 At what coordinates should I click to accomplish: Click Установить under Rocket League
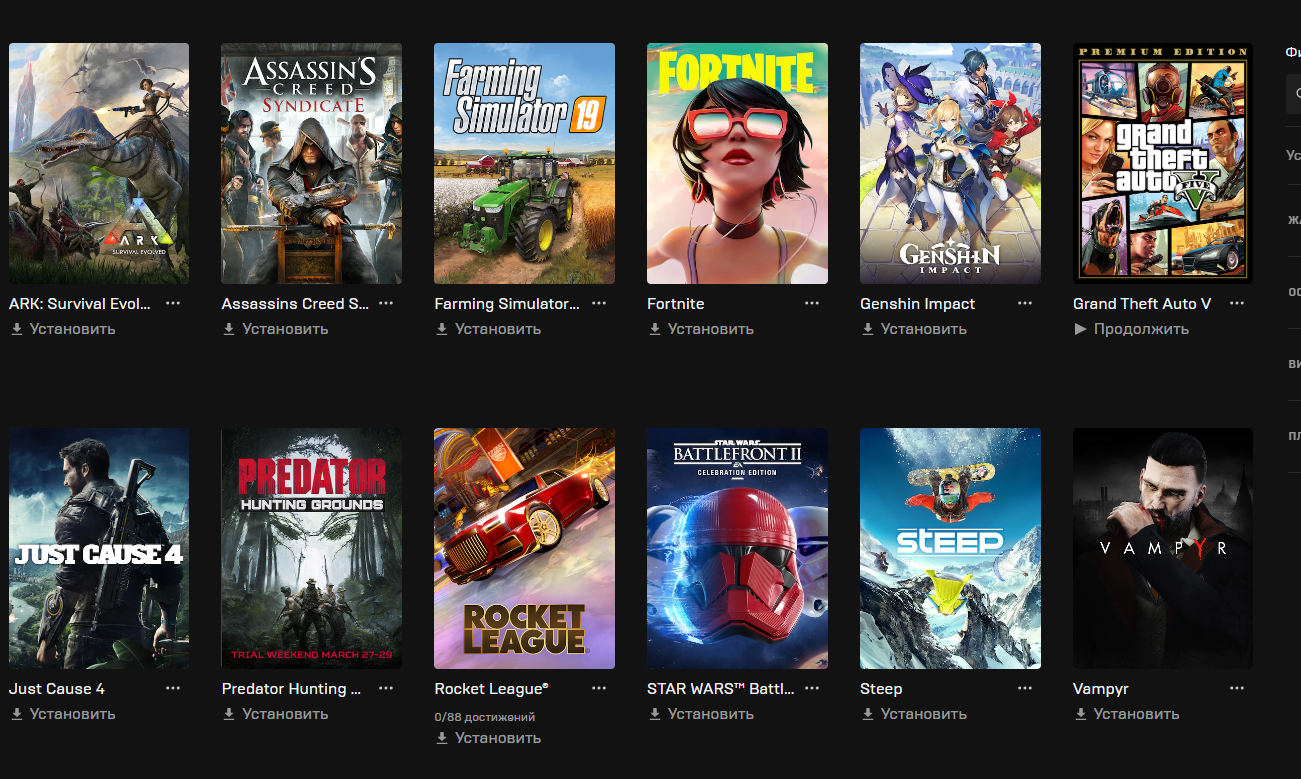488,738
